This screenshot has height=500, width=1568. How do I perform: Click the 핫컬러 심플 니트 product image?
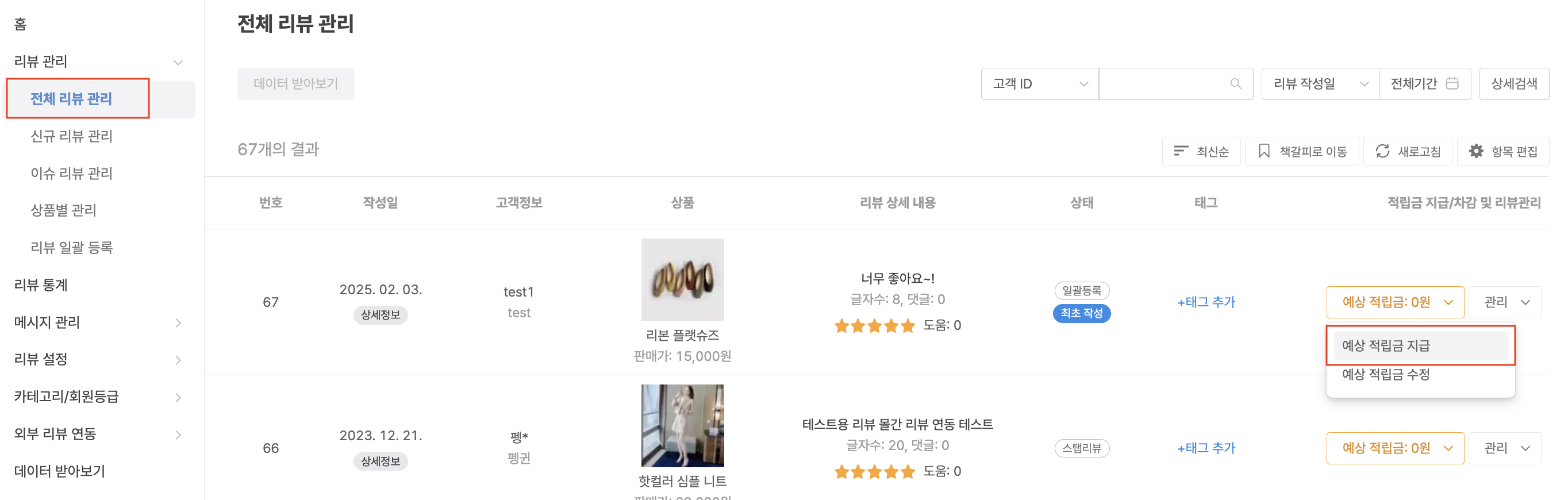pos(682,425)
